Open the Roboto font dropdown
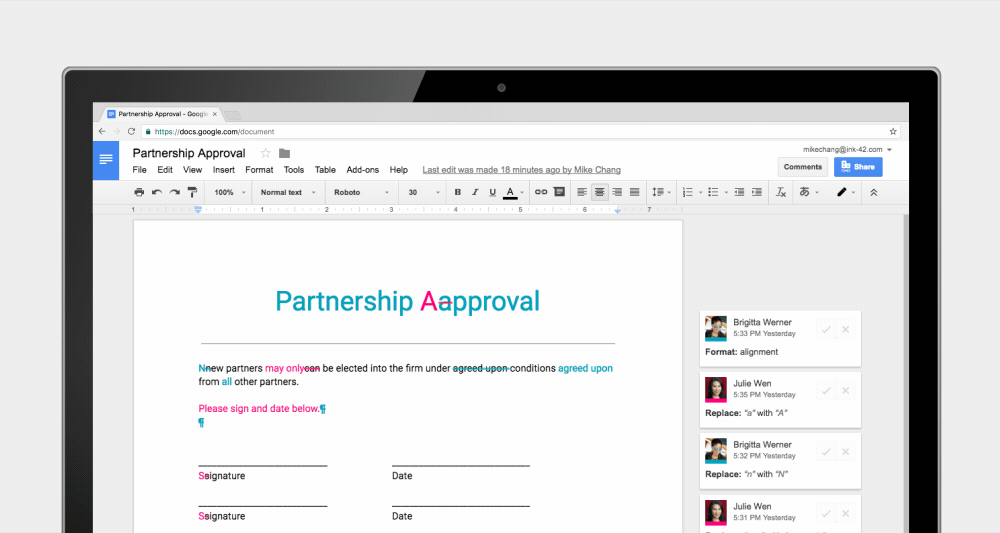Screen dimensions: 1000x533 pos(362,192)
